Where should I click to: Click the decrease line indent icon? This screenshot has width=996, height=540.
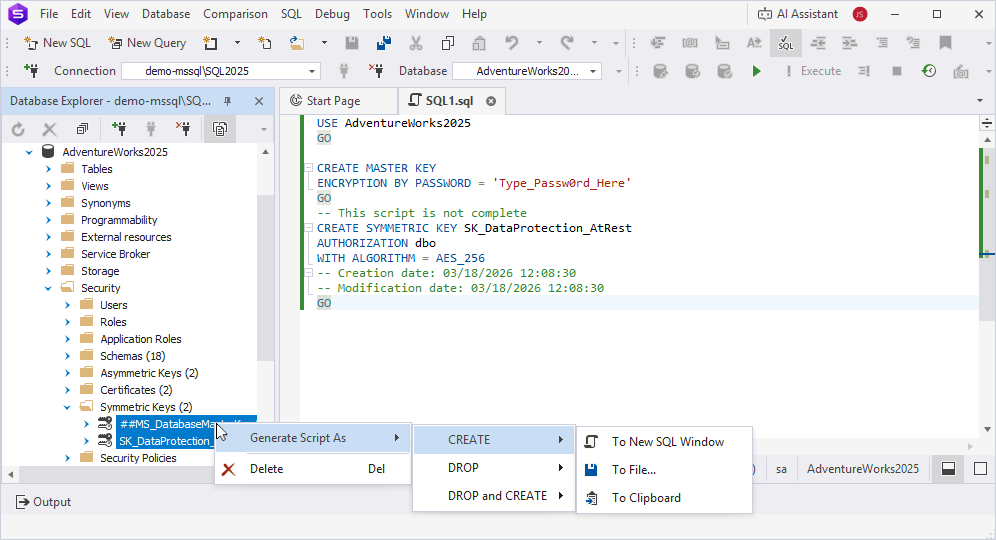point(818,43)
